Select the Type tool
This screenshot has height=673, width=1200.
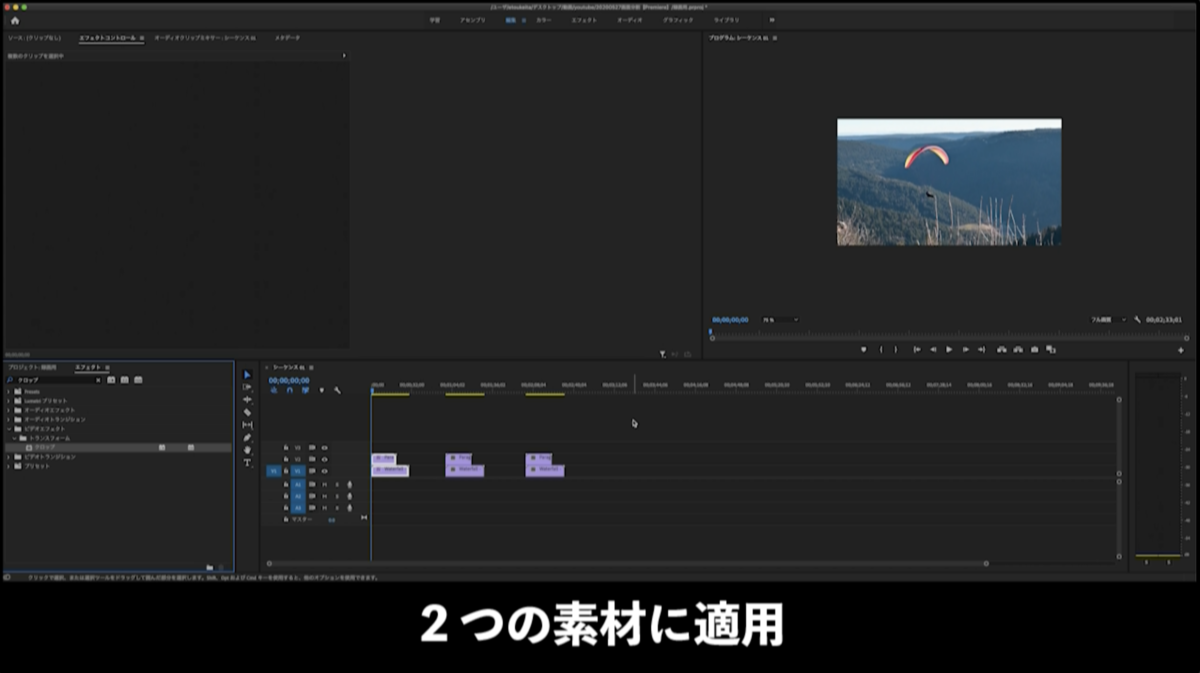247,462
